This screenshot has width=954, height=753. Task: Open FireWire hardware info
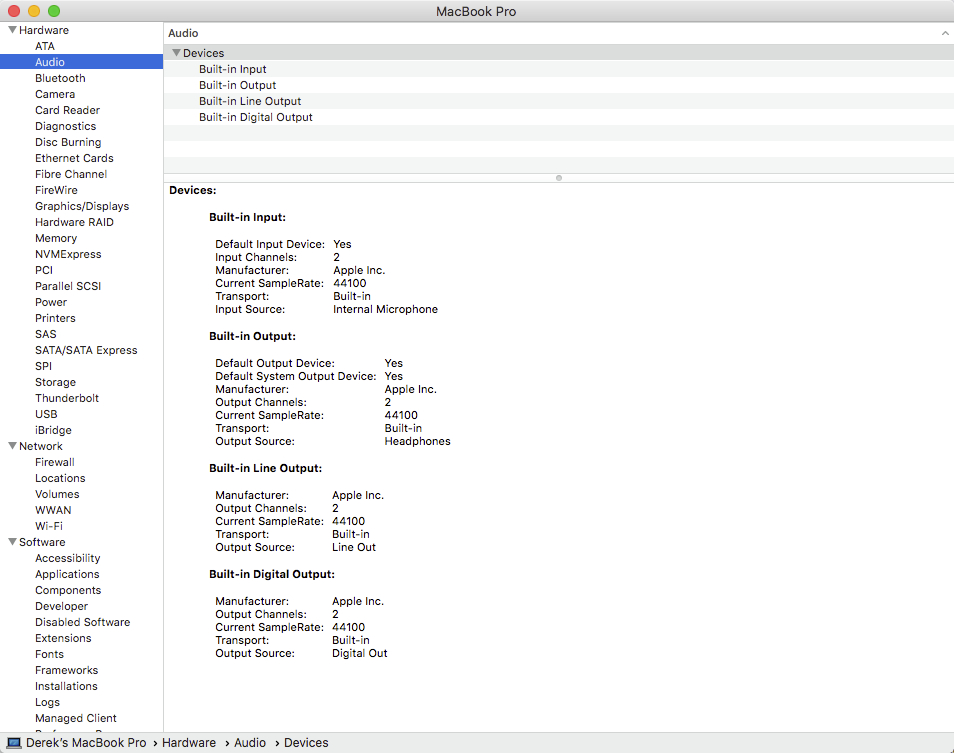(57, 190)
